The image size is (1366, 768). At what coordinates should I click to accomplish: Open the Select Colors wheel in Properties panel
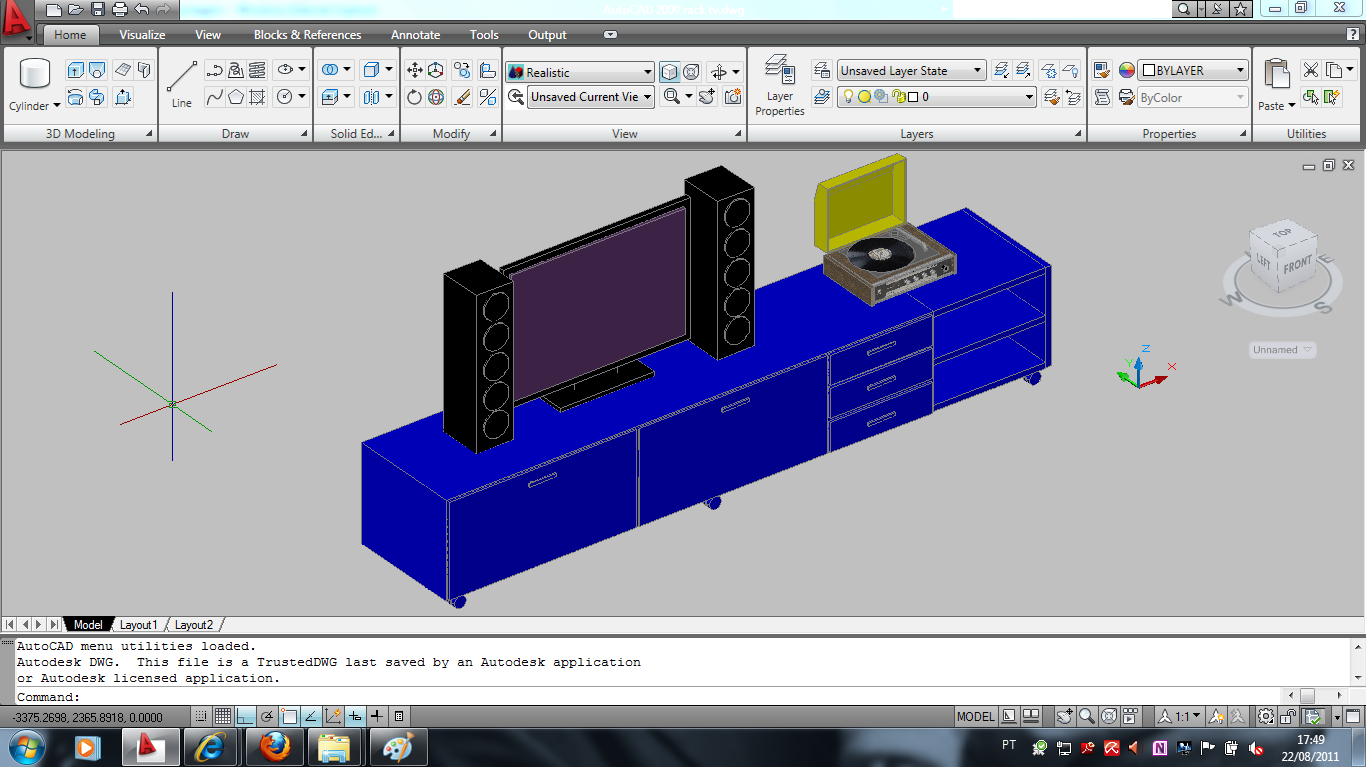1127,70
